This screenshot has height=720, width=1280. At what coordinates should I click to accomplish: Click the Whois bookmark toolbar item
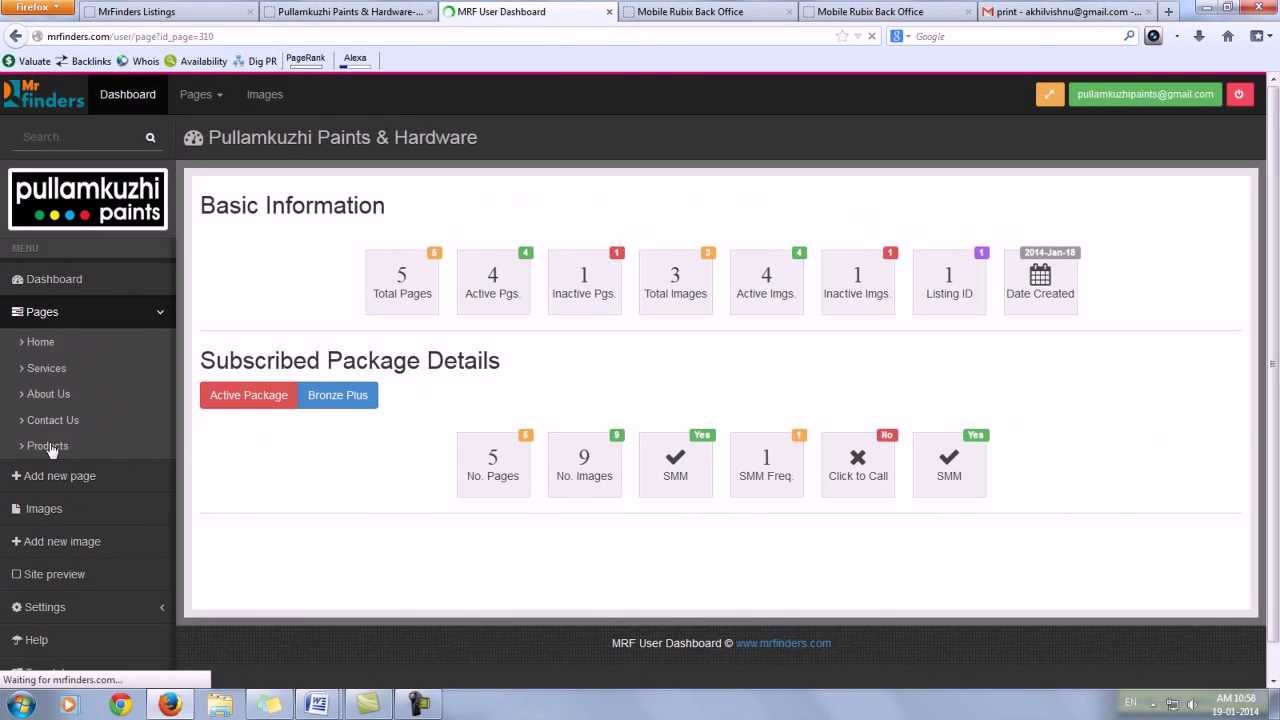click(x=137, y=61)
